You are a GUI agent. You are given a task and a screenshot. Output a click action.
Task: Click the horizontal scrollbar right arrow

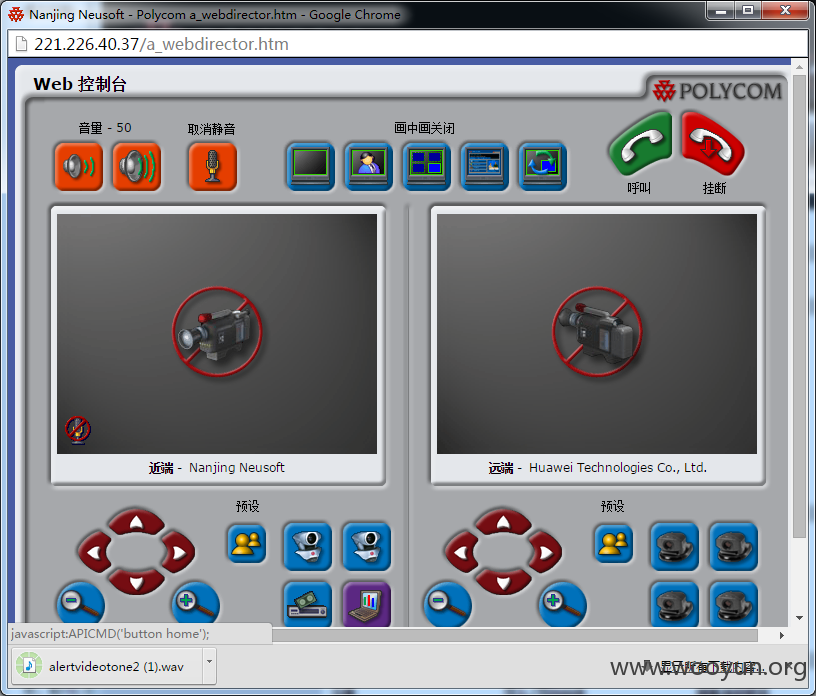pos(782,635)
